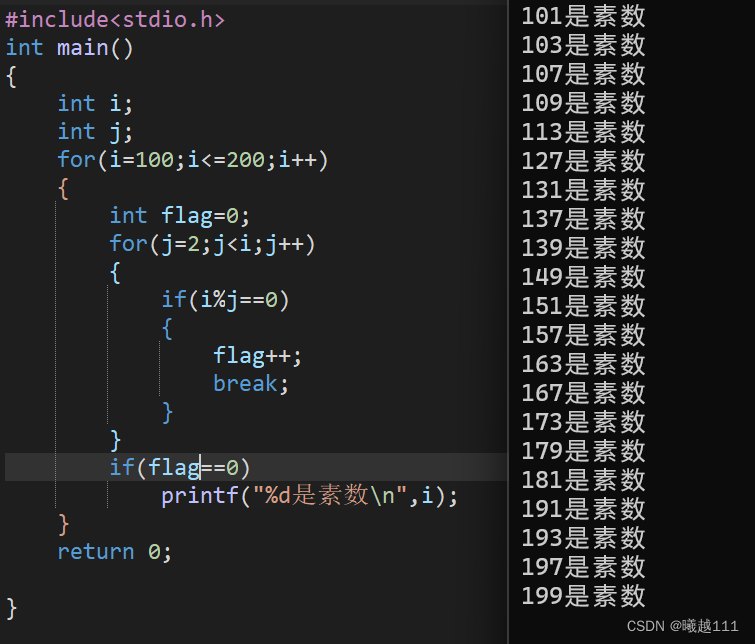Click the if(i%j==0) condition line

tap(225, 300)
